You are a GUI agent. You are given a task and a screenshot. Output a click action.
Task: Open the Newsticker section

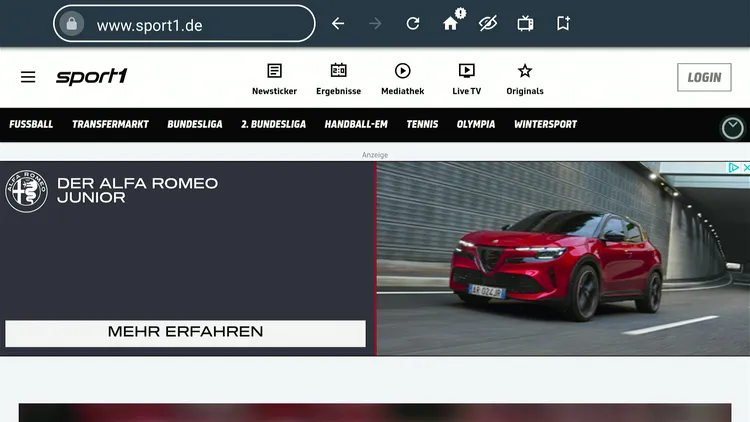coord(274,79)
